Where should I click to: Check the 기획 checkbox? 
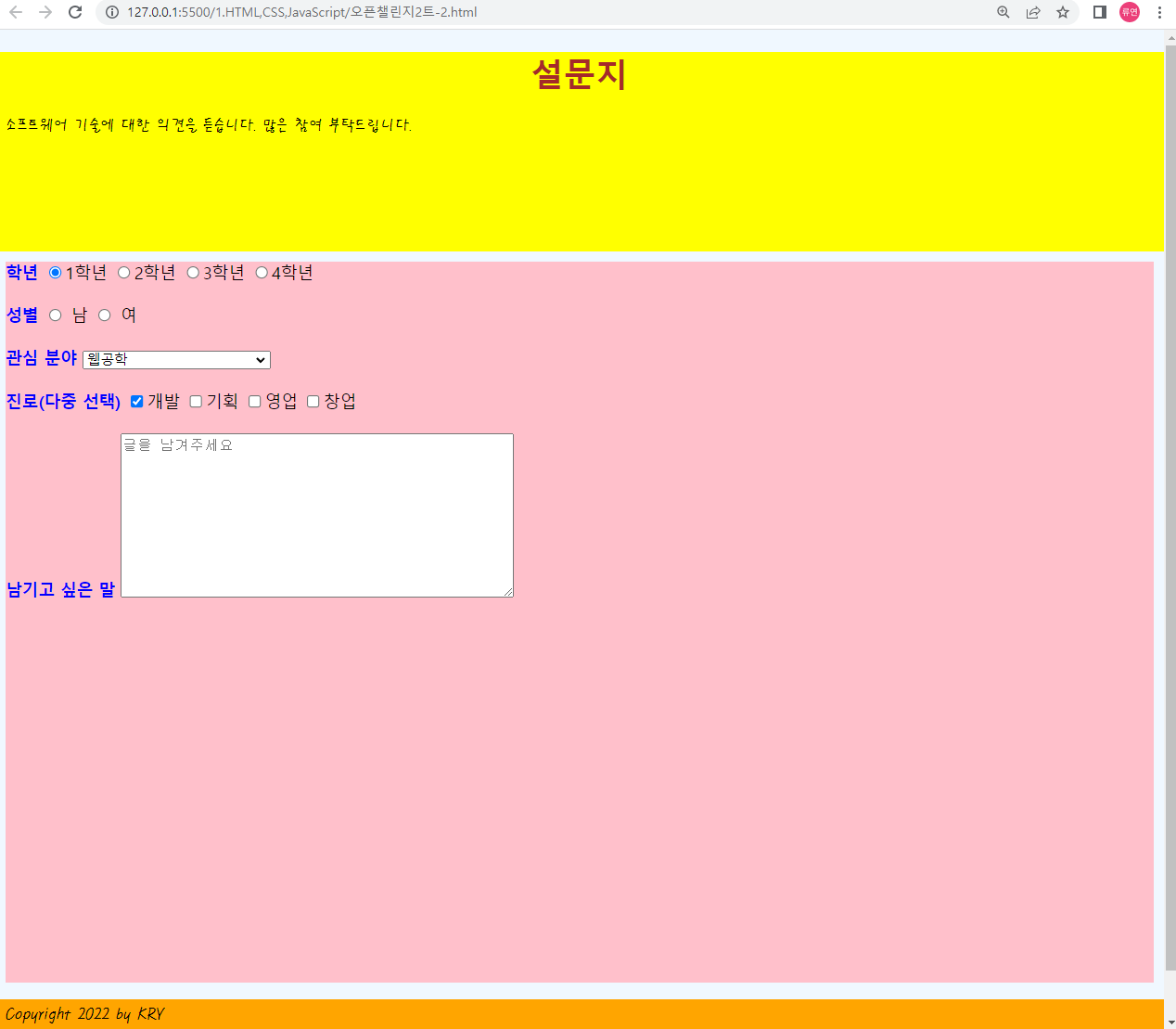click(196, 402)
